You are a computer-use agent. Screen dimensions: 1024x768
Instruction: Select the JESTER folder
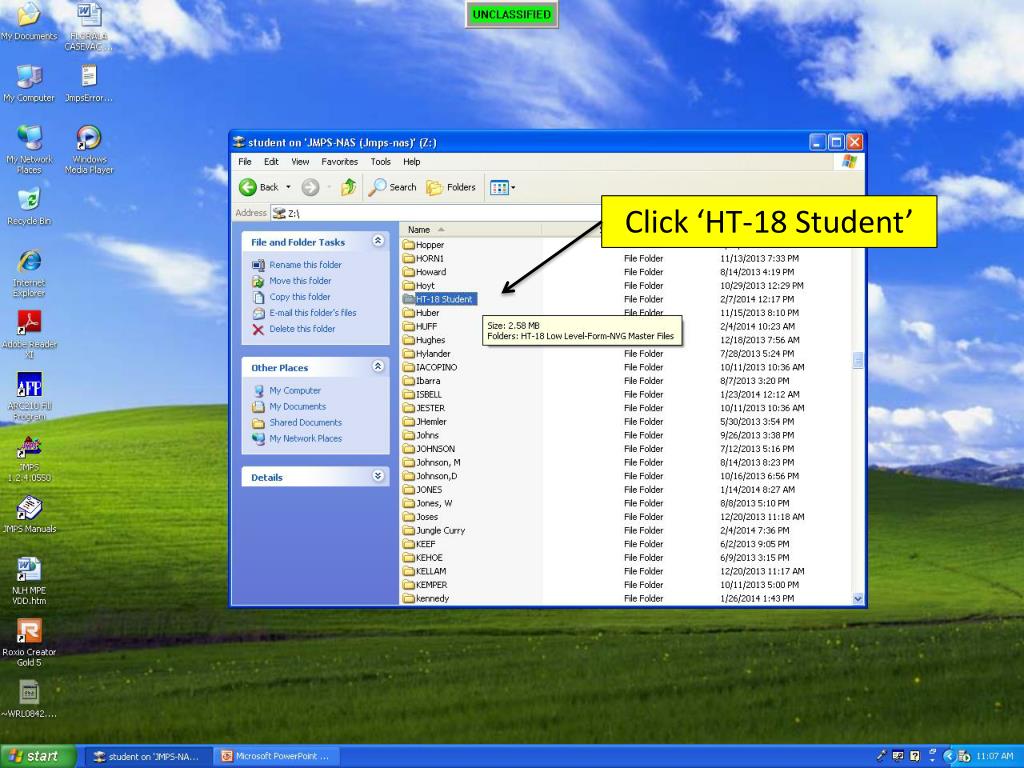(423, 408)
